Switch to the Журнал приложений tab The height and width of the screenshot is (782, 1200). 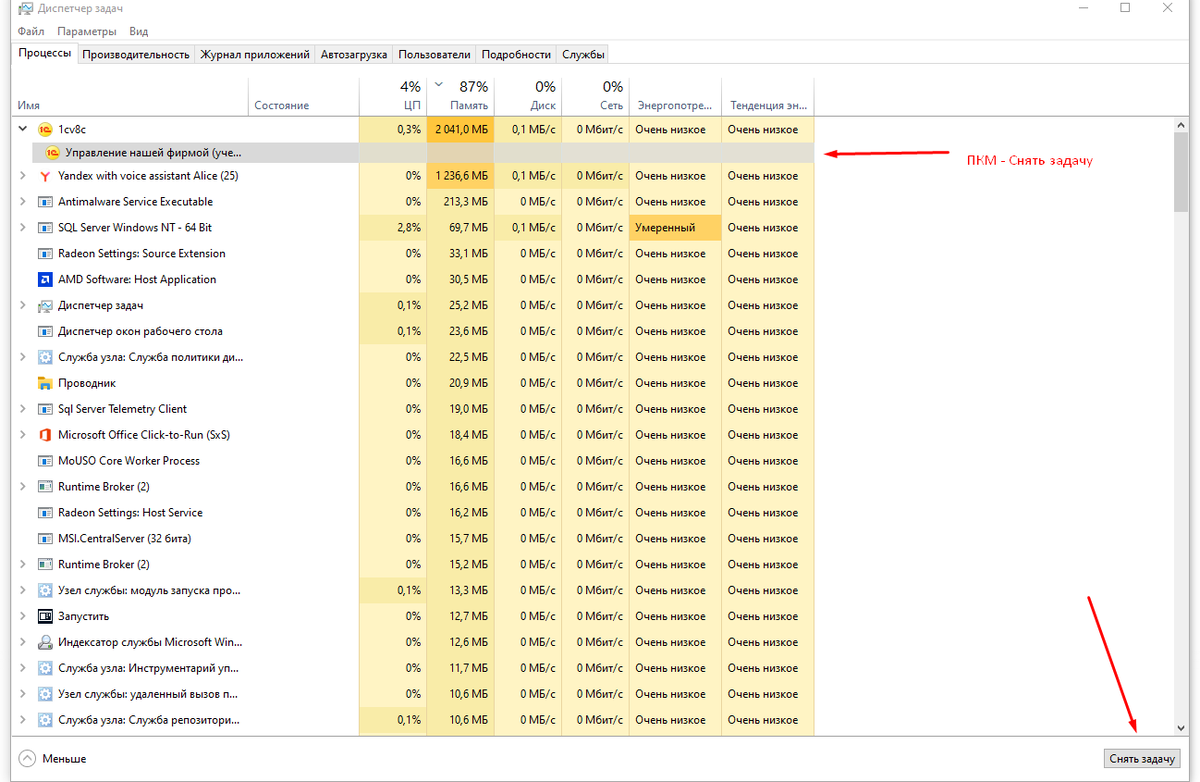coord(255,55)
